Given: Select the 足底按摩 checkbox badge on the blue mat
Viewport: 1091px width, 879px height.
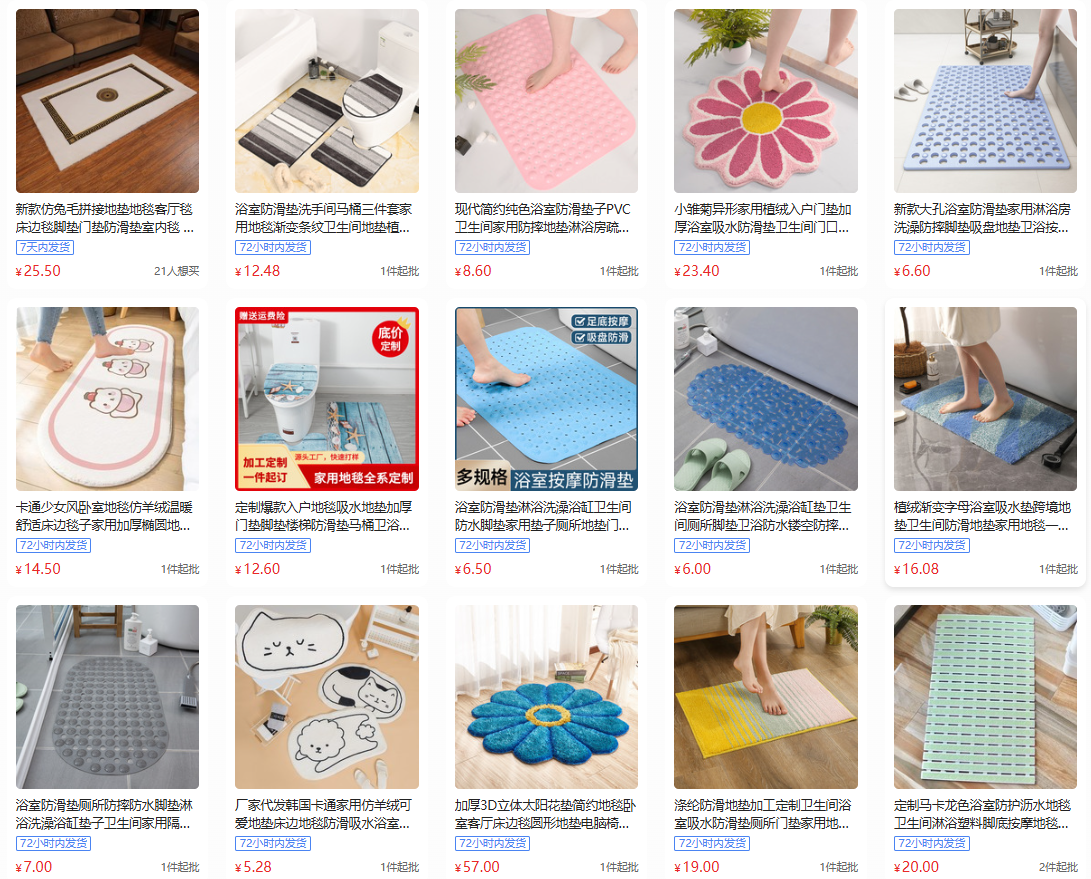Looking at the screenshot, I should [601, 321].
